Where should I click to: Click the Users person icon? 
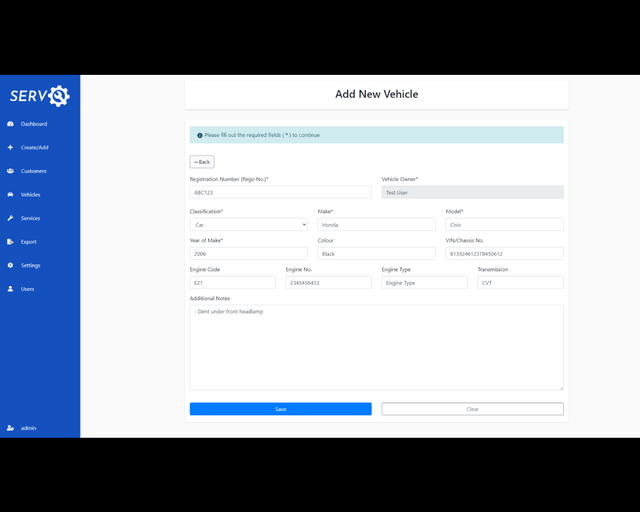coord(10,289)
